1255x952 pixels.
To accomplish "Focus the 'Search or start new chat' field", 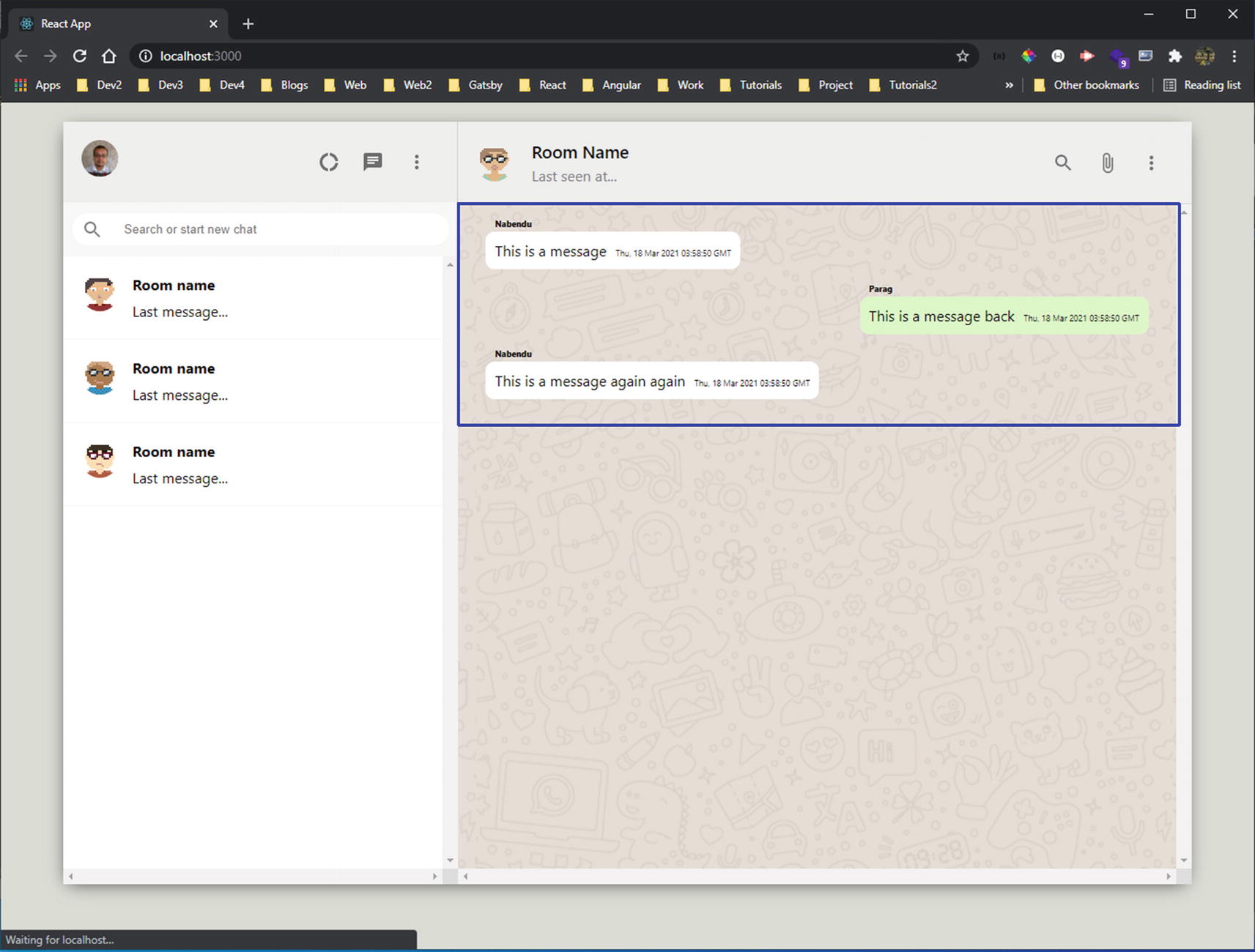I will (278, 229).
